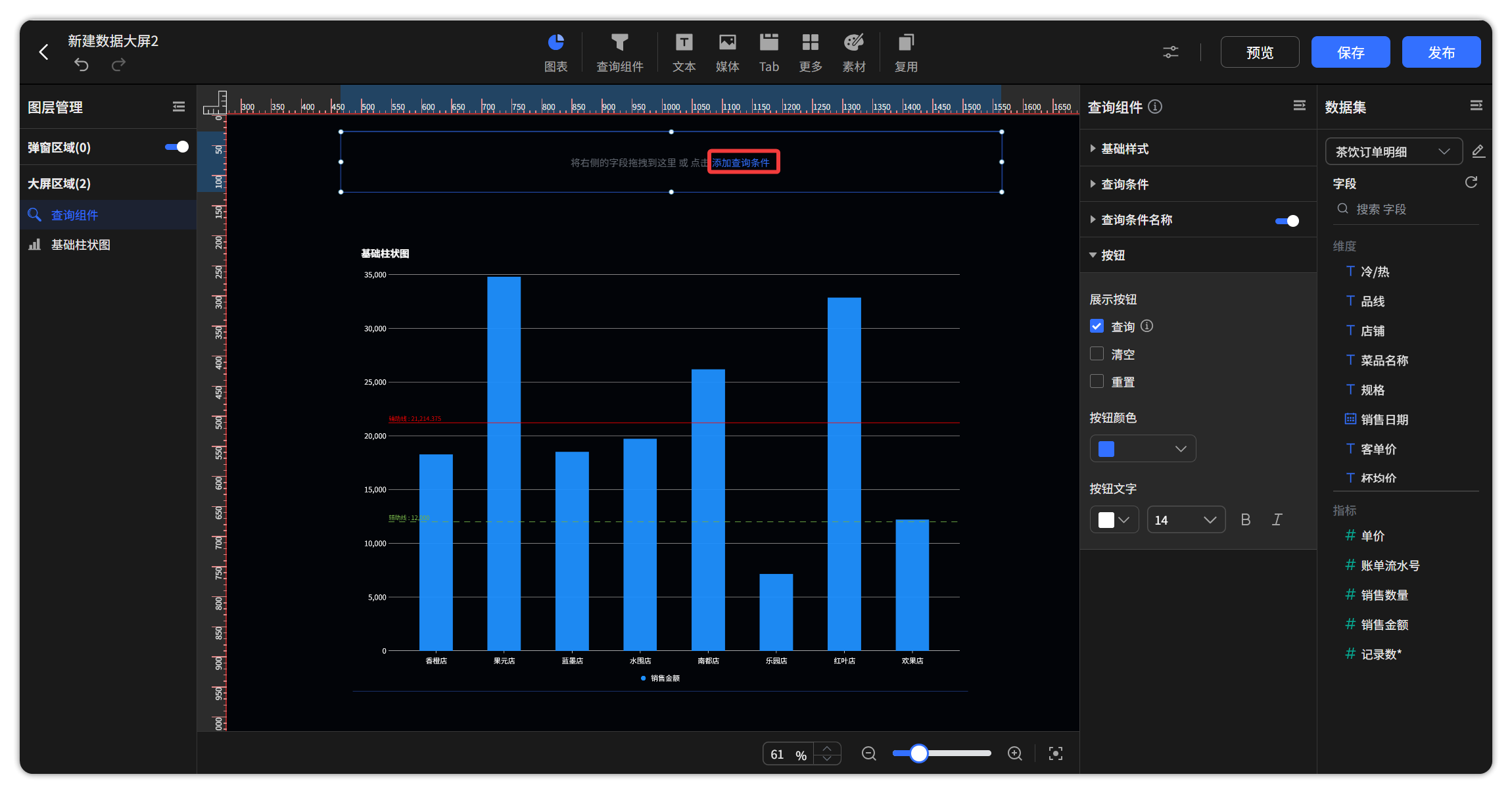The image size is (1512, 787).
Task: Open the 素材 materials library
Action: click(x=854, y=53)
